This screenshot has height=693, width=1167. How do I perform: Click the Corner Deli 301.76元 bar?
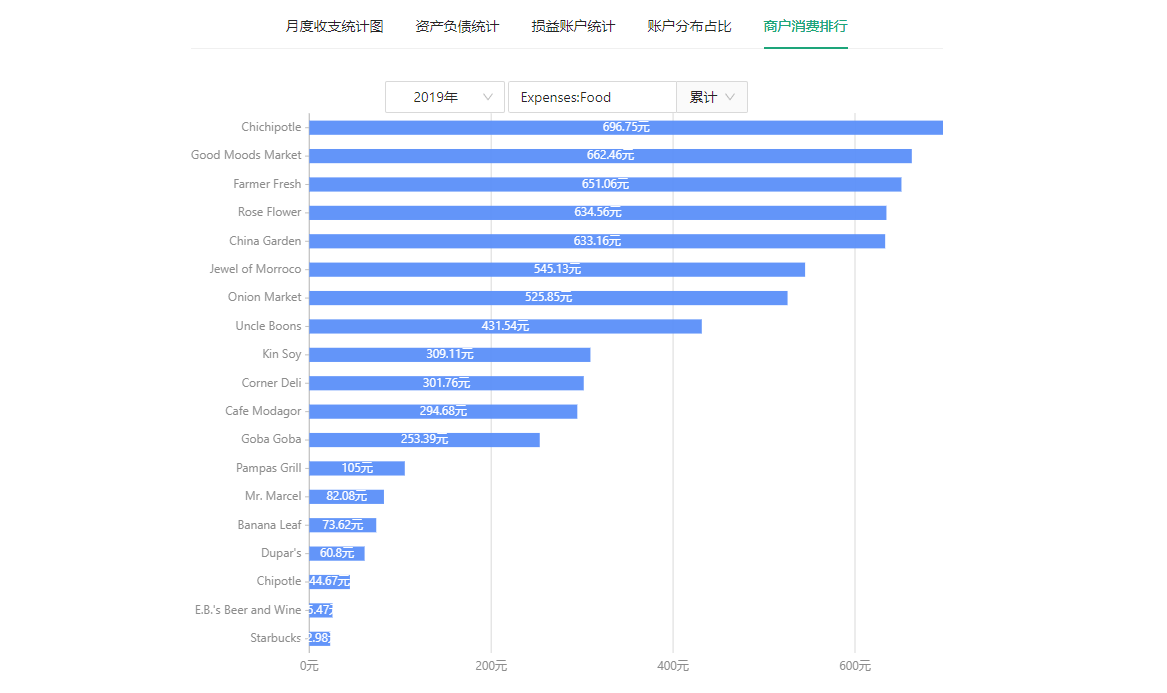coord(447,383)
